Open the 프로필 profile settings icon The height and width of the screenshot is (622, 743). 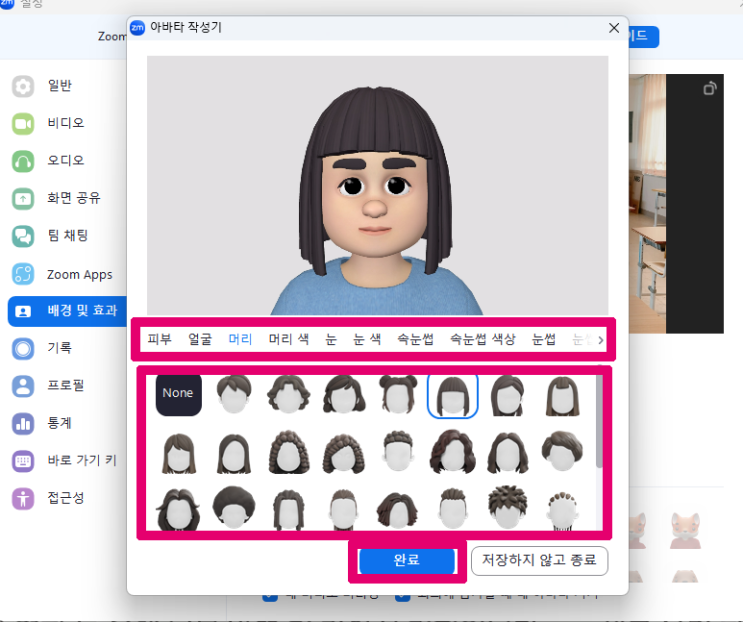pyautogui.click(x=22, y=386)
